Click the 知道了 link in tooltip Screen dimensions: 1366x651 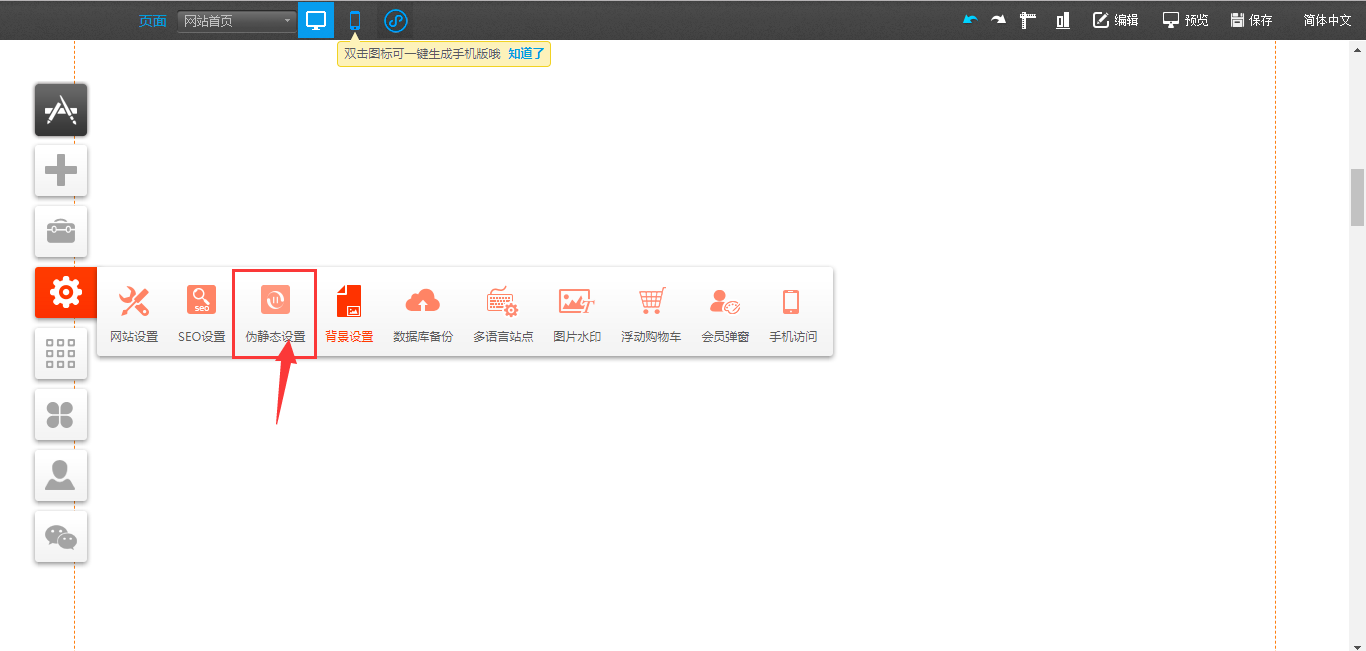pos(526,54)
